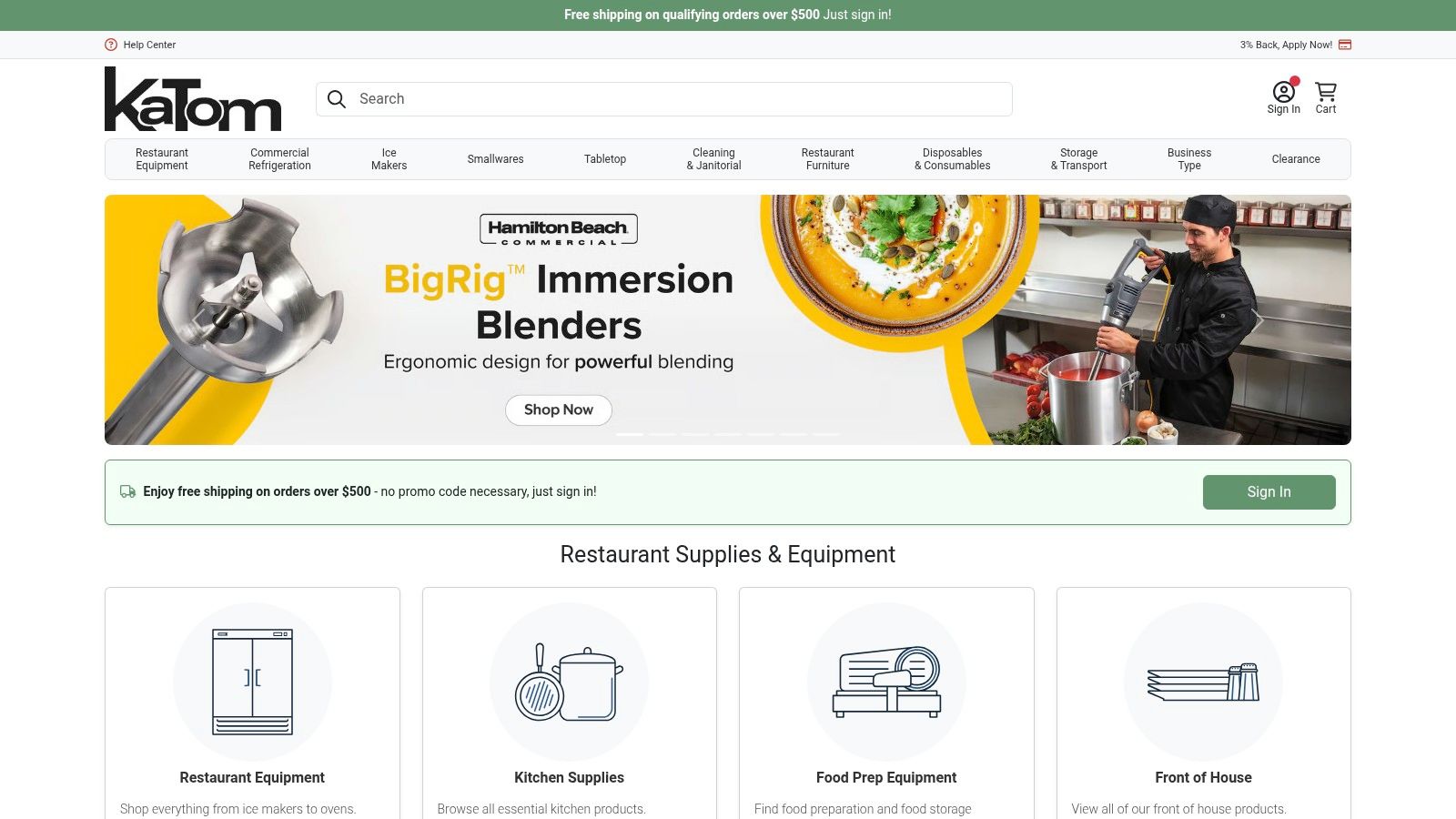Click the refrigerator icon for Restaurant Equipment
This screenshot has height=819, width=1456.
pyautogui.click(x=252, y=682)
